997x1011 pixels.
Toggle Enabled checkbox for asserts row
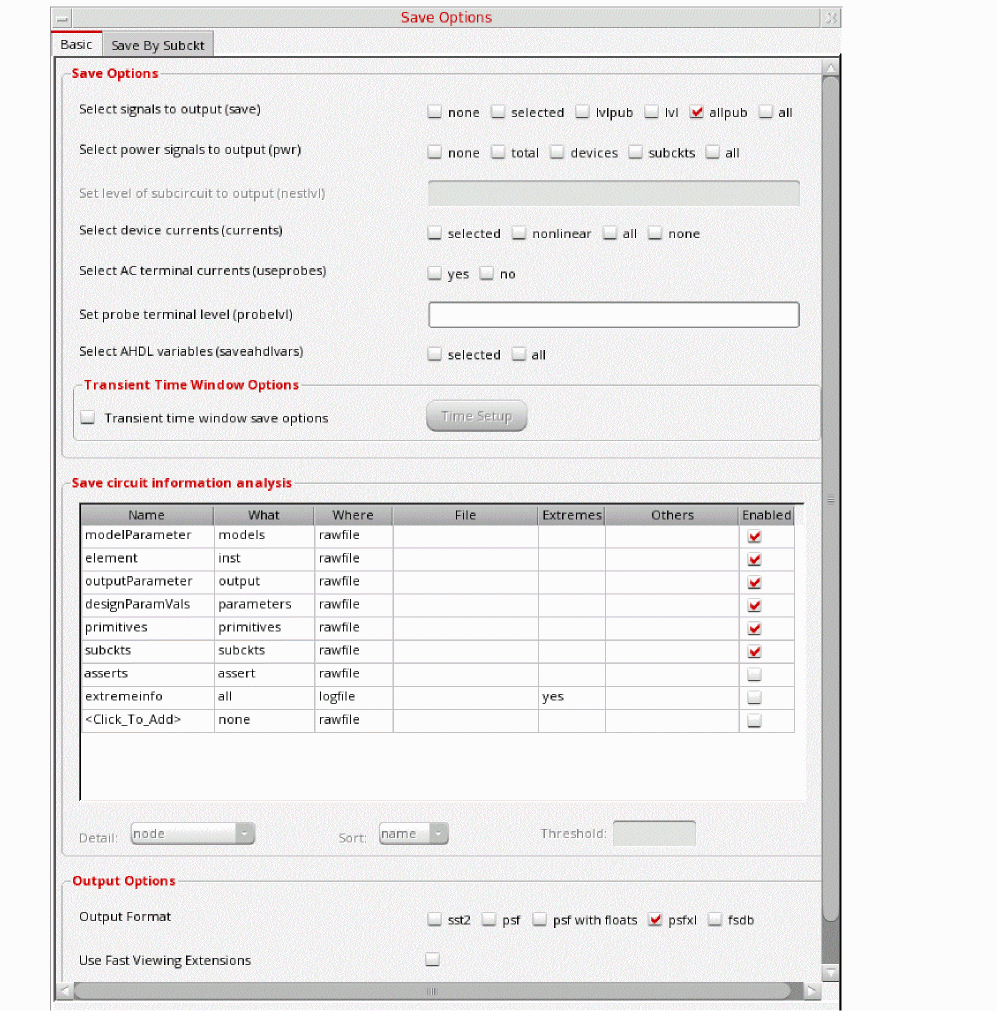755,674
